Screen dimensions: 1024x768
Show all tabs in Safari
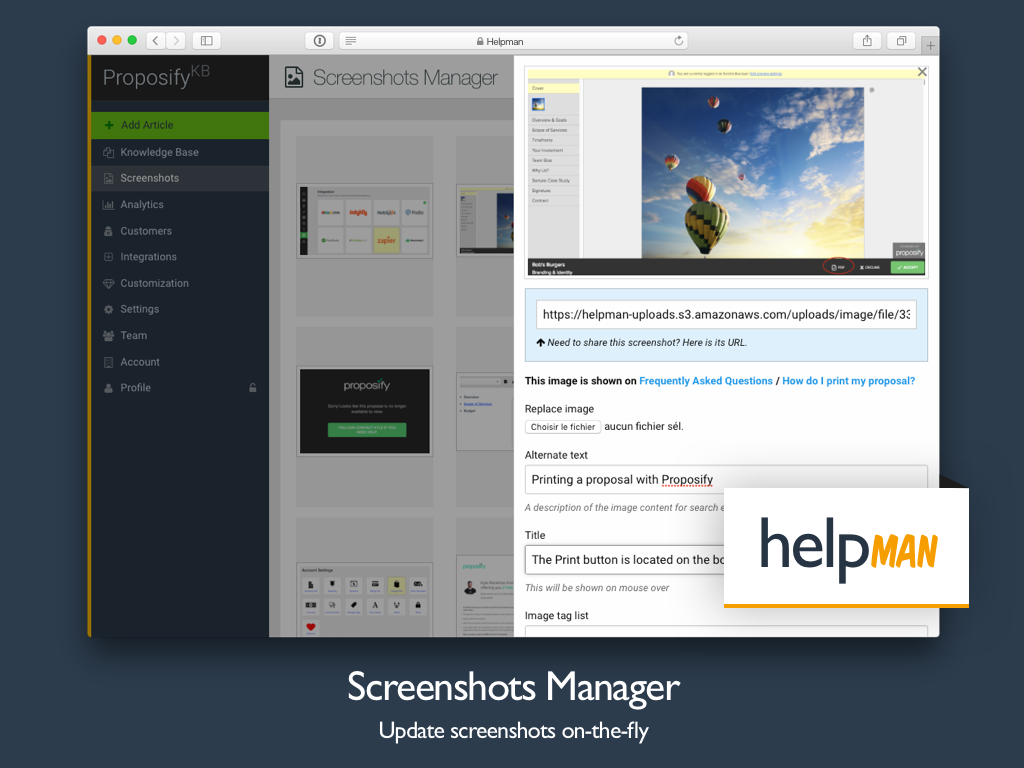(x=901, y=40)
